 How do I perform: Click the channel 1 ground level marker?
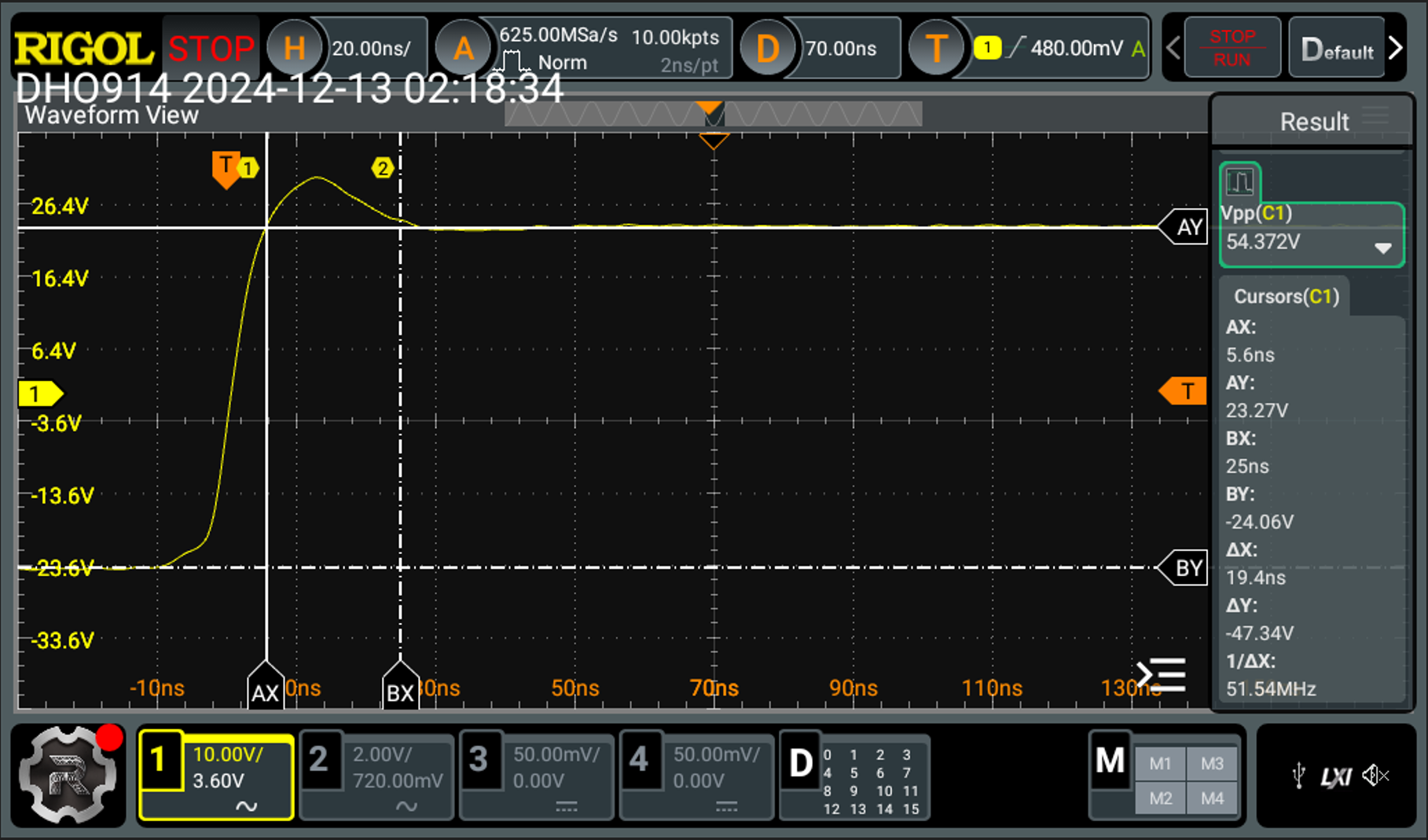pos(40,394)
